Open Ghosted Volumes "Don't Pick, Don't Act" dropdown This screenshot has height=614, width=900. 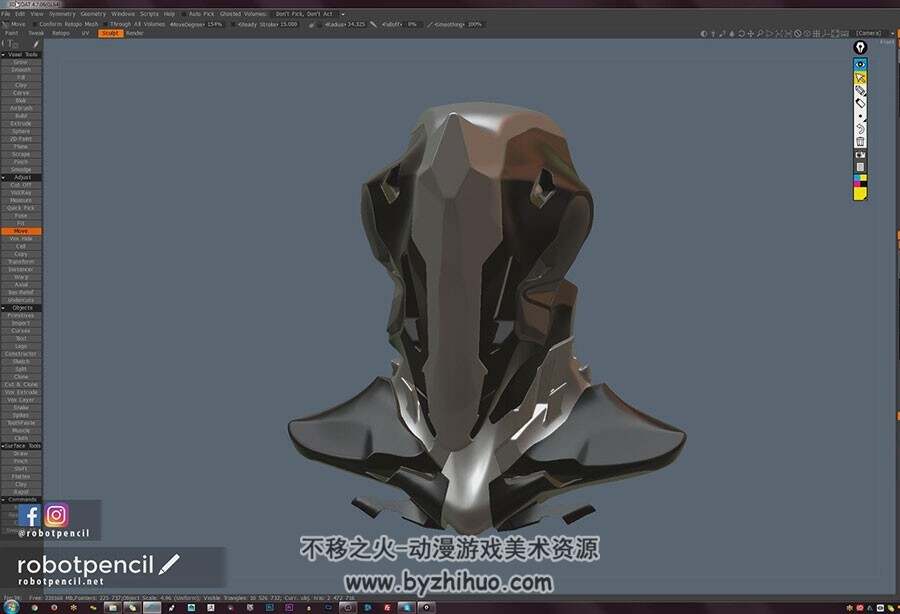[309, 14]
